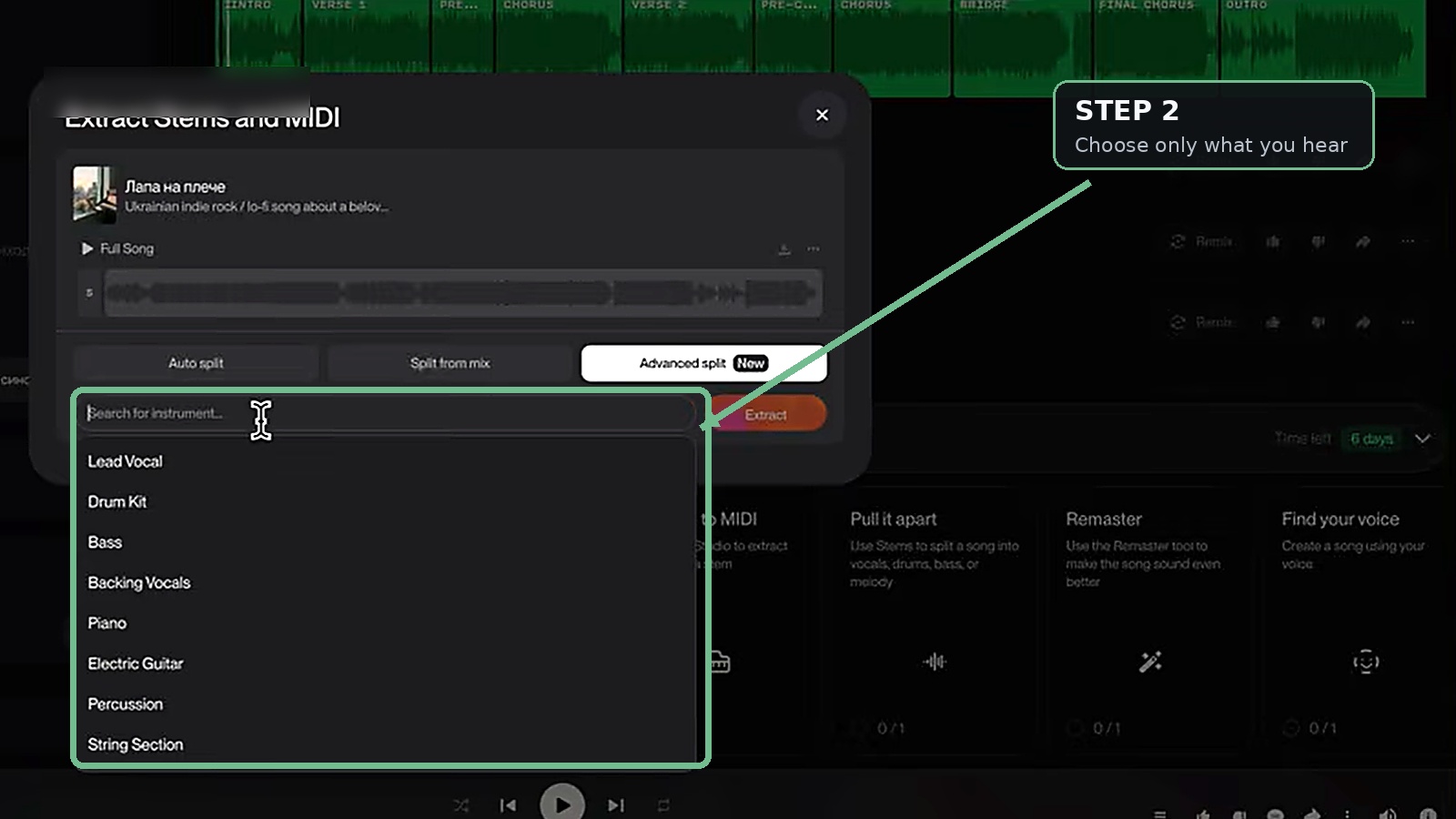Click Remix on the second song row
Screen dimensions: 1456x819
pyautogui.click(x=1201, y=322)
